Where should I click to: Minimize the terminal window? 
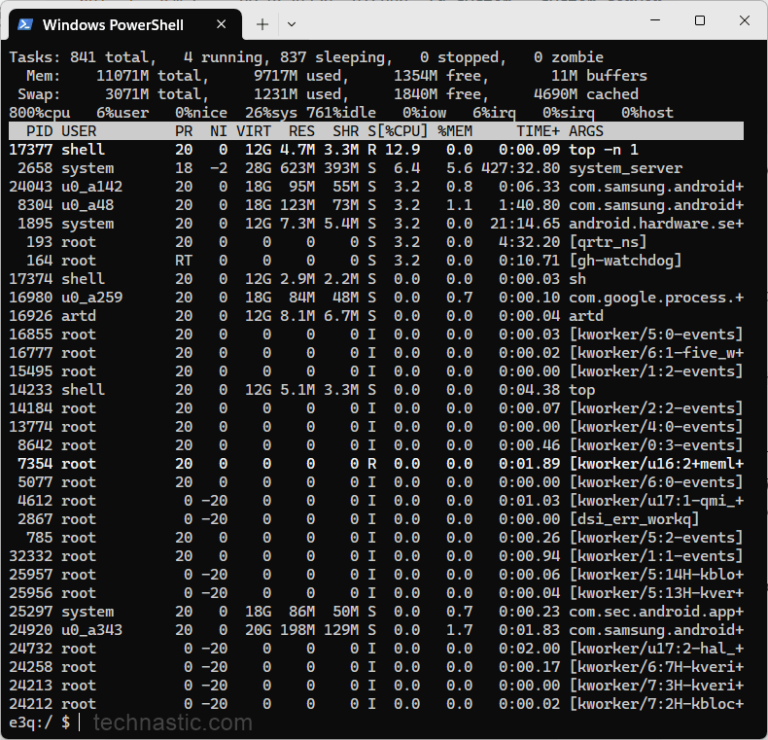(655, 21)
